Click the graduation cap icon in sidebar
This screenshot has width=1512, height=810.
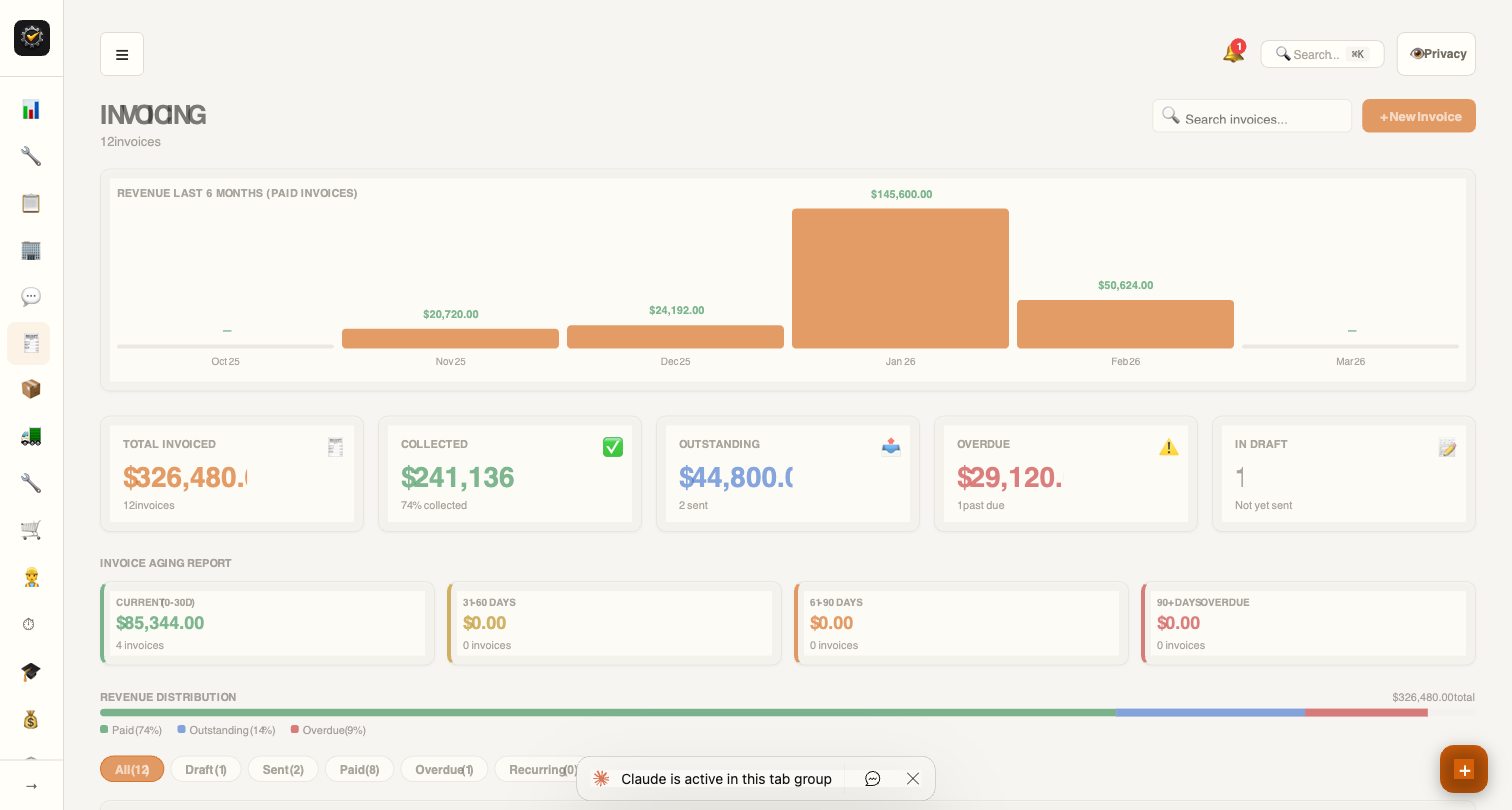tap(30, 671)
